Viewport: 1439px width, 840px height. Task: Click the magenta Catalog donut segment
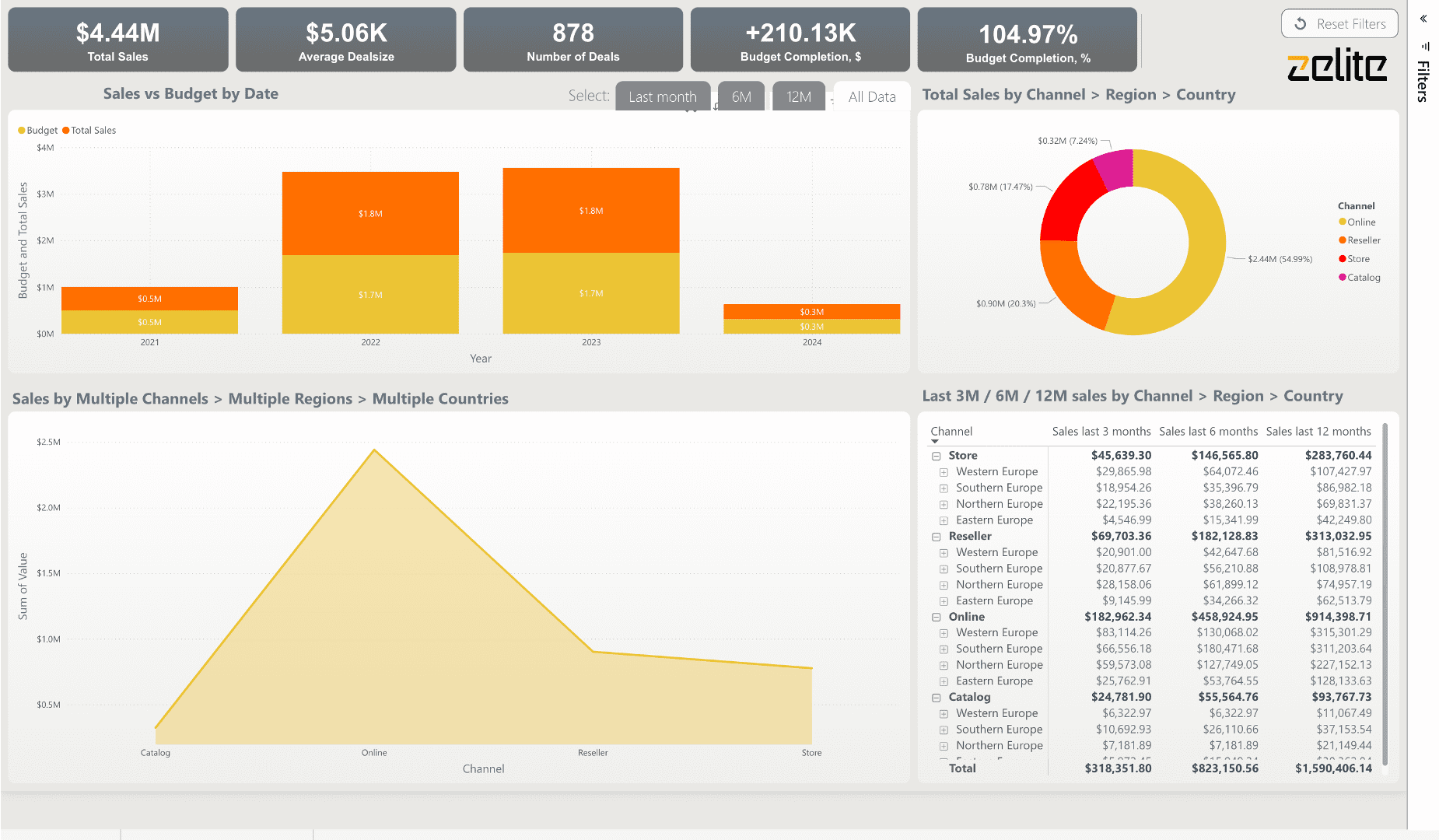[x=1116, y=169]
